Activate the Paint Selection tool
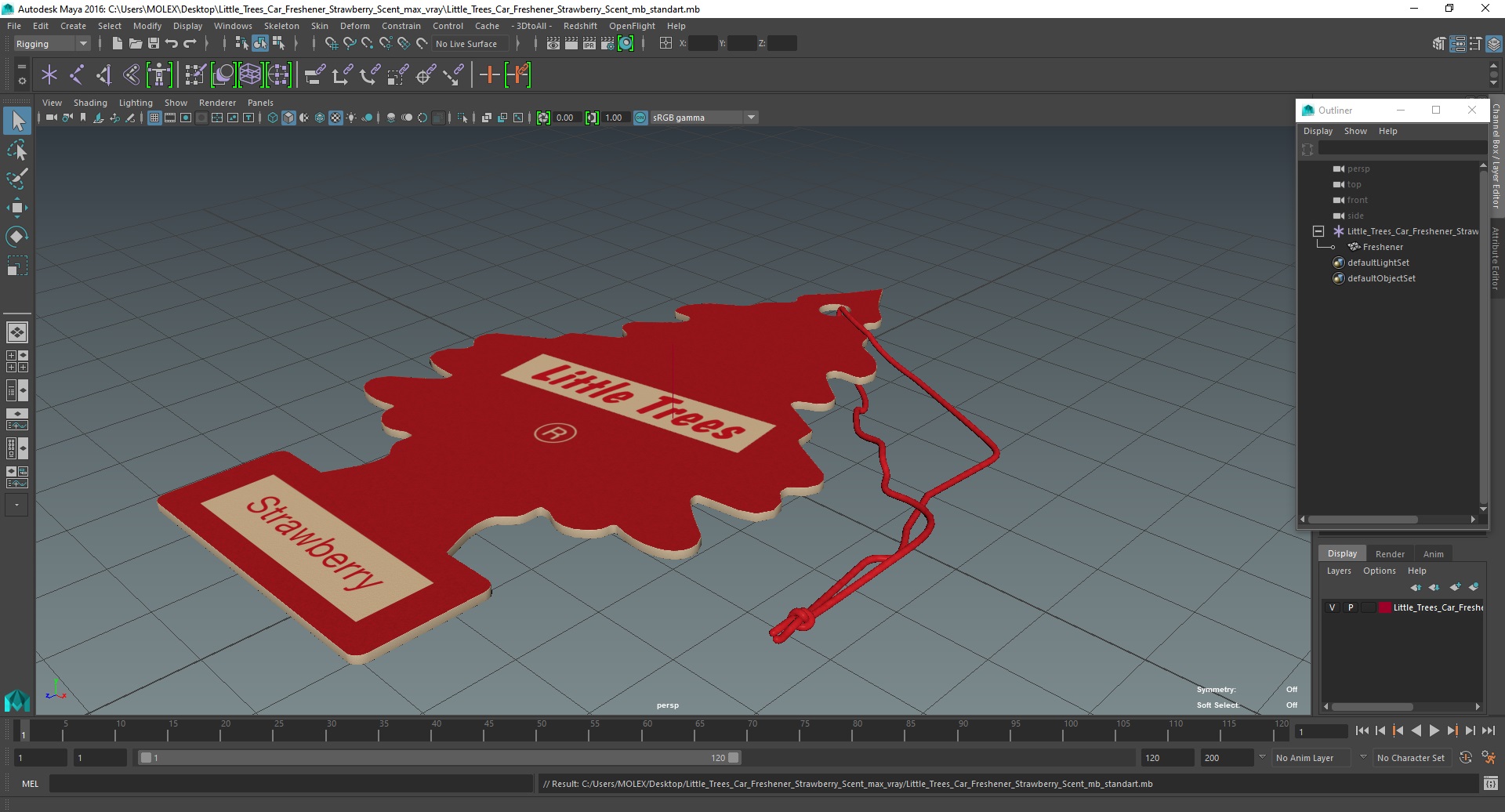 point(17,179)
